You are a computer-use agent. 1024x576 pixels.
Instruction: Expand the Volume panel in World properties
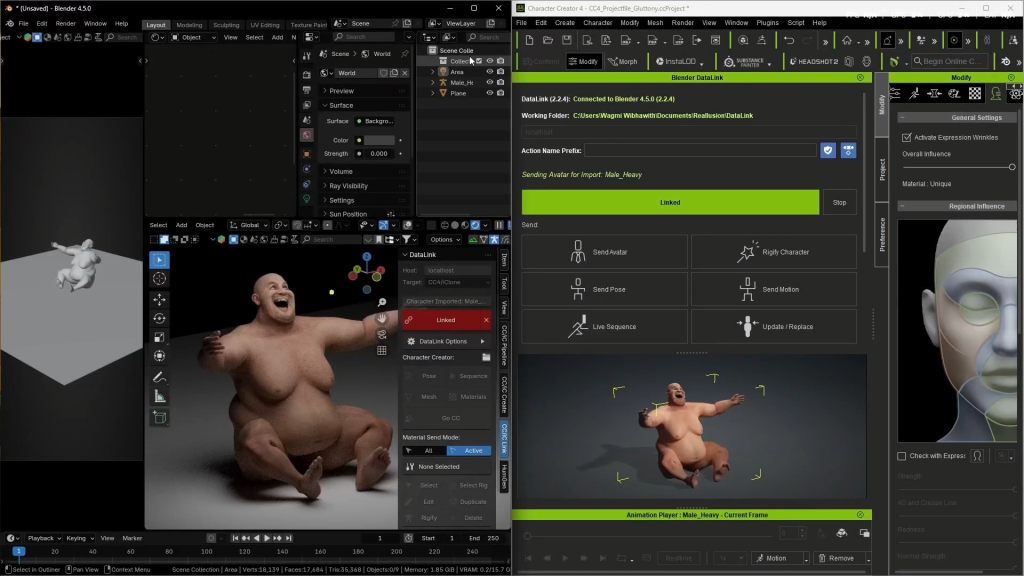pyautogui.click(x=340, y=171)
